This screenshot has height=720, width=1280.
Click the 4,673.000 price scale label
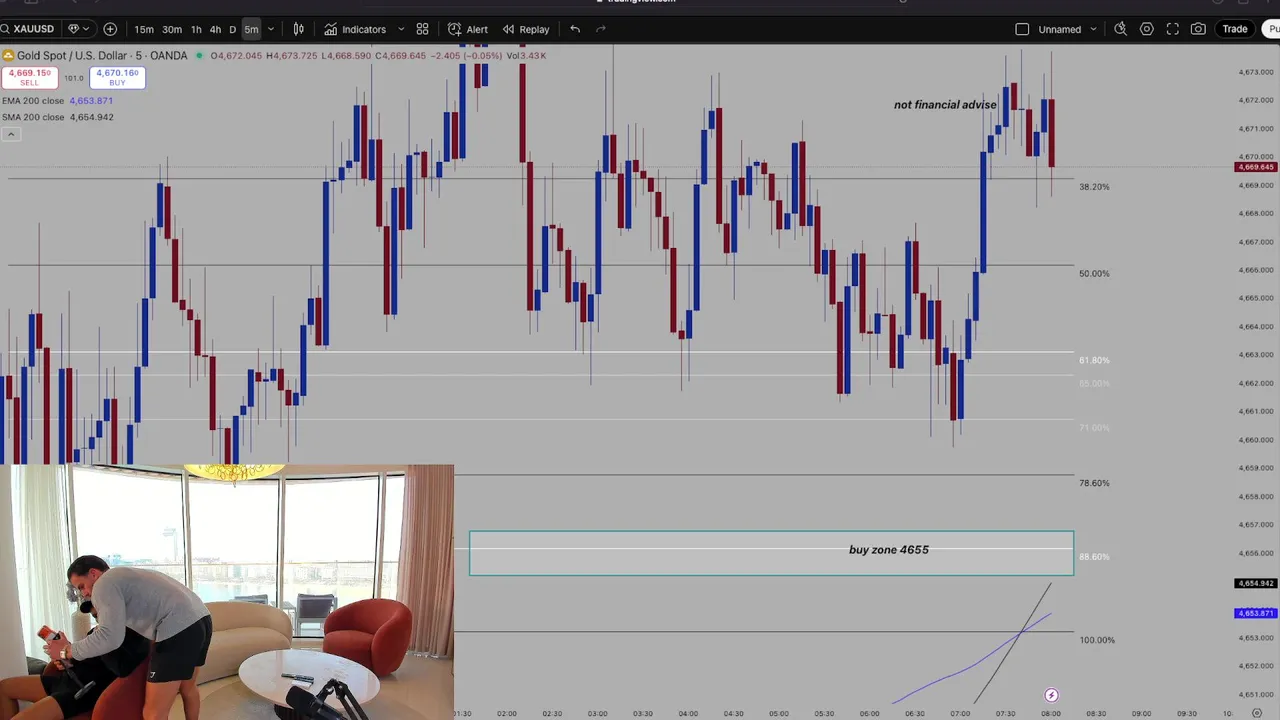click(x=1256, y=72)
